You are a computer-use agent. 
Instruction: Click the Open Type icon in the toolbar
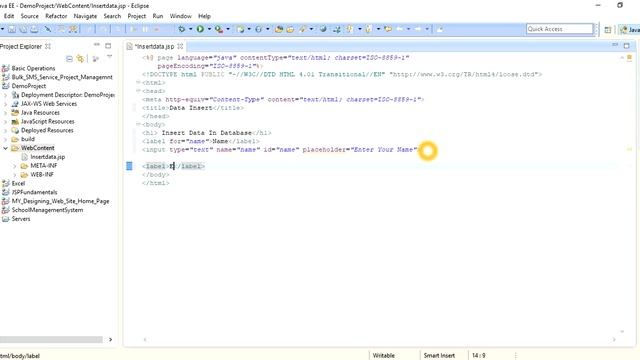(x=279, y=29)
